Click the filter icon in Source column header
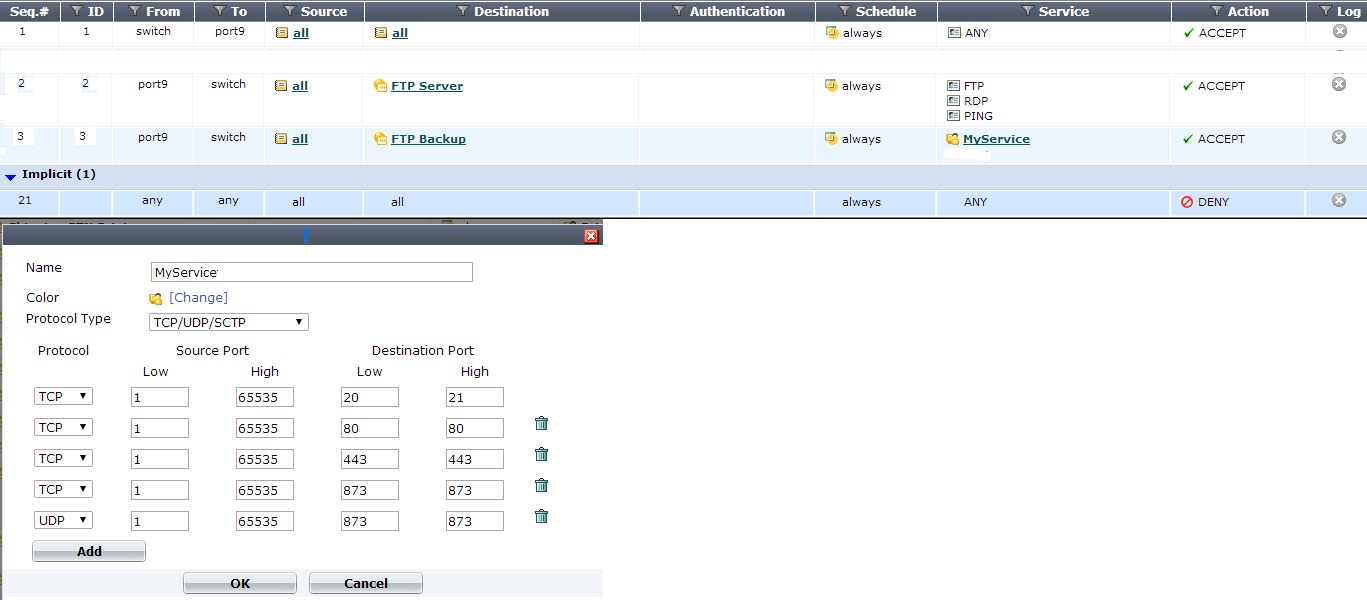Screen dimensions: 1367x600 pyautogui.click(x=289, y=11)
